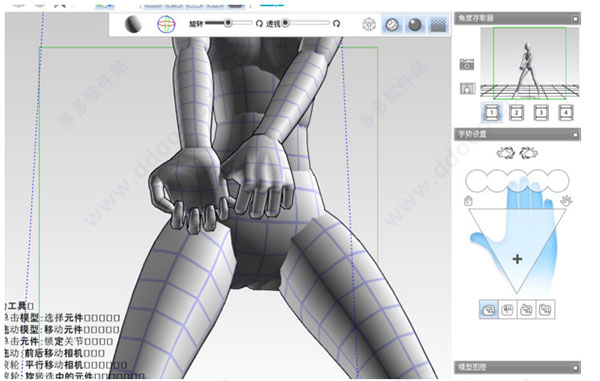Click the wireframe cube icon
600x381 pixels.
point(369,25)
